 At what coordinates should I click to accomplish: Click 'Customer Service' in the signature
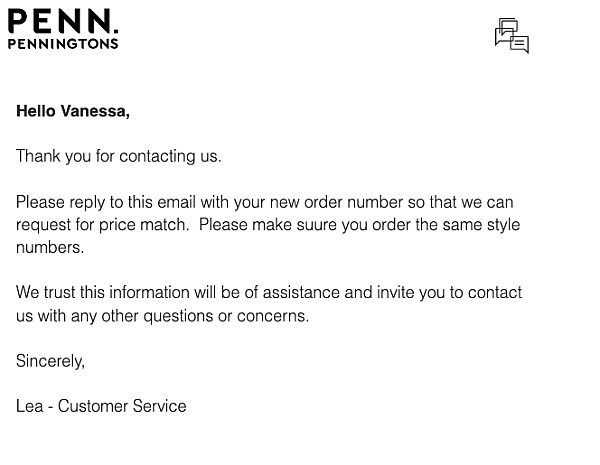tap(122, 406)
